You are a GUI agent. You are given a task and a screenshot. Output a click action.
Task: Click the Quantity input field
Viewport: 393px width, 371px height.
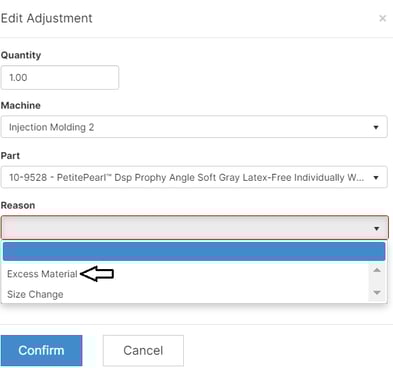coord(60,78)
